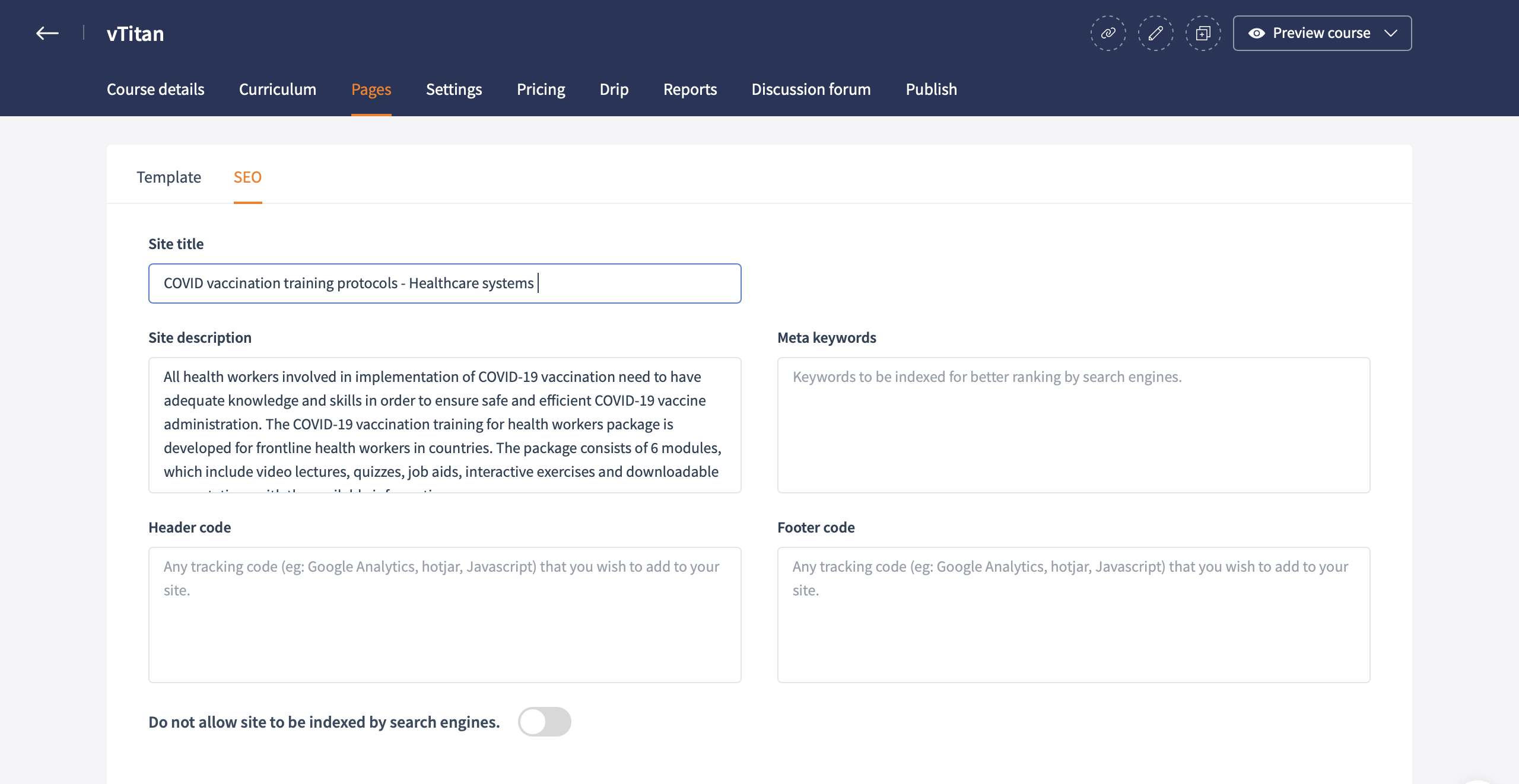The width and height of the screenshot is (1519, 784).
Task: Toggle search engine indexing switch
Action: pyautogui.click(x=544, y=722)
